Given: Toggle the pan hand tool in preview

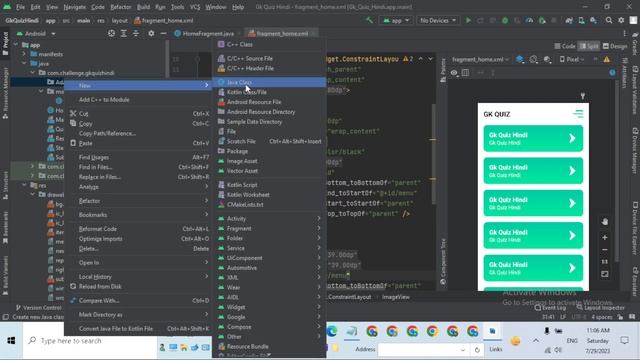Looking at the screenshot, I should point(604,222).
